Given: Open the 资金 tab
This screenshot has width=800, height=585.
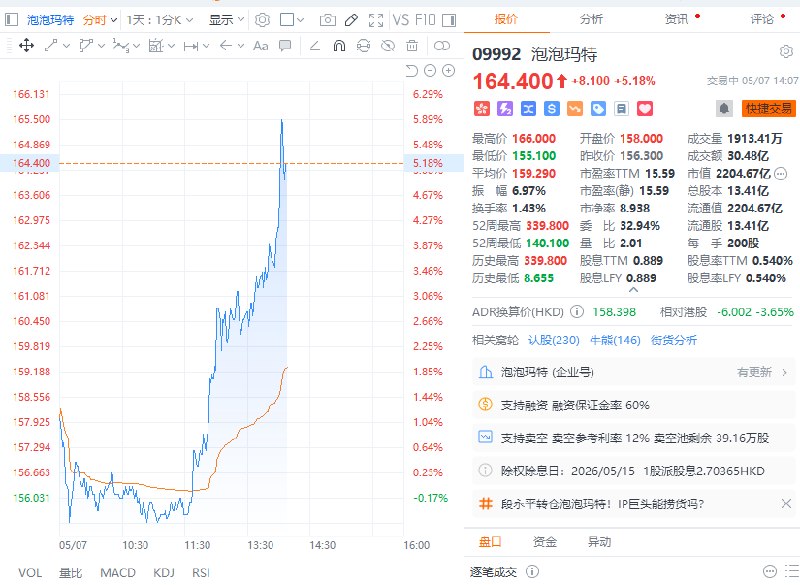Looking at the screenshot, I should tap(544, 542).
